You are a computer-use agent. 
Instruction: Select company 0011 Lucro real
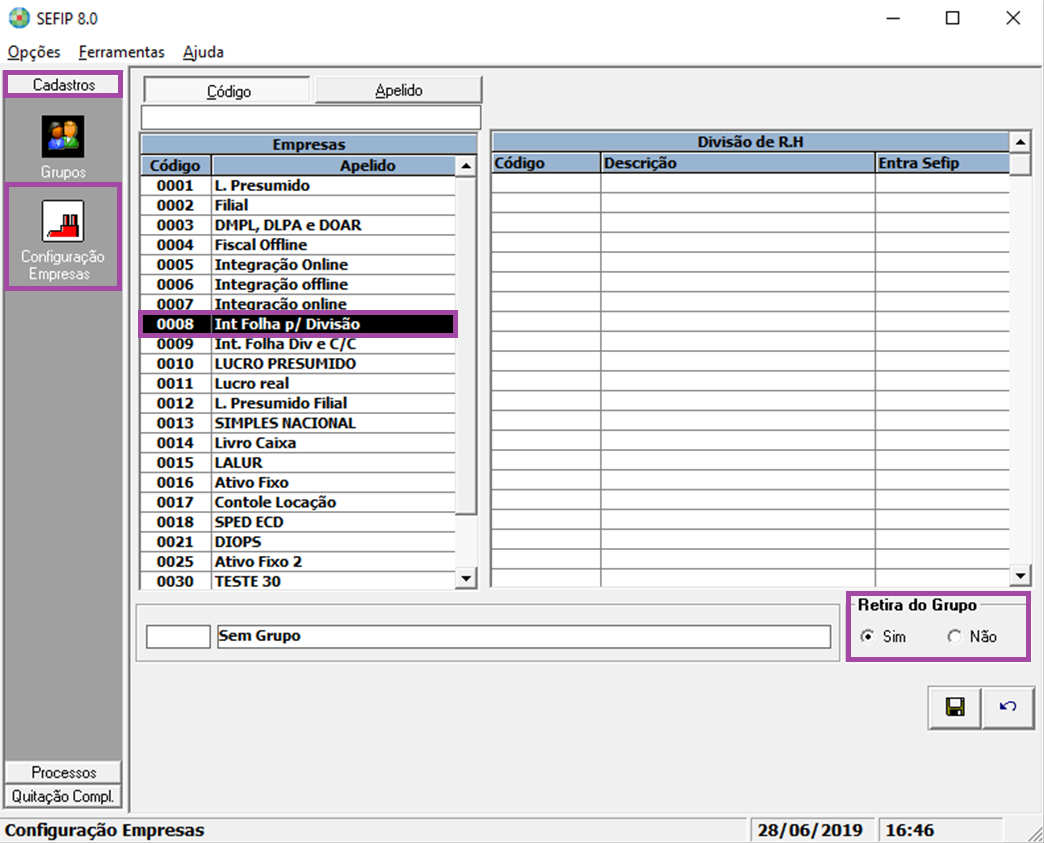point(298,384)
